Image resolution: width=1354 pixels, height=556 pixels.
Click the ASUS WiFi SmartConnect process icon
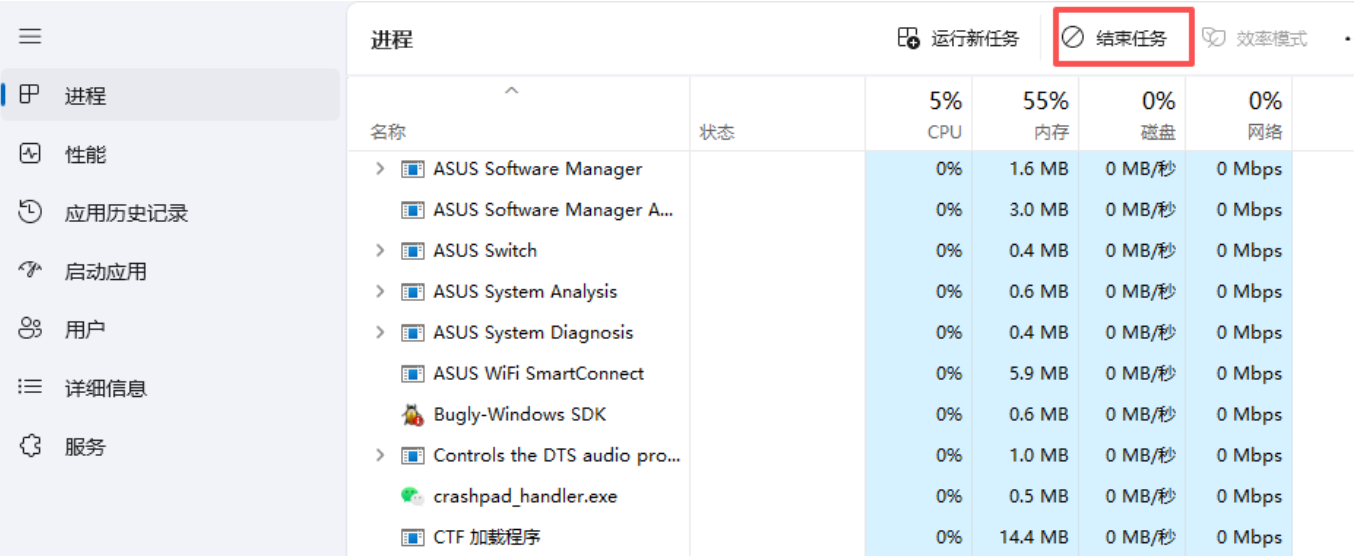click(x=412, y=374)
